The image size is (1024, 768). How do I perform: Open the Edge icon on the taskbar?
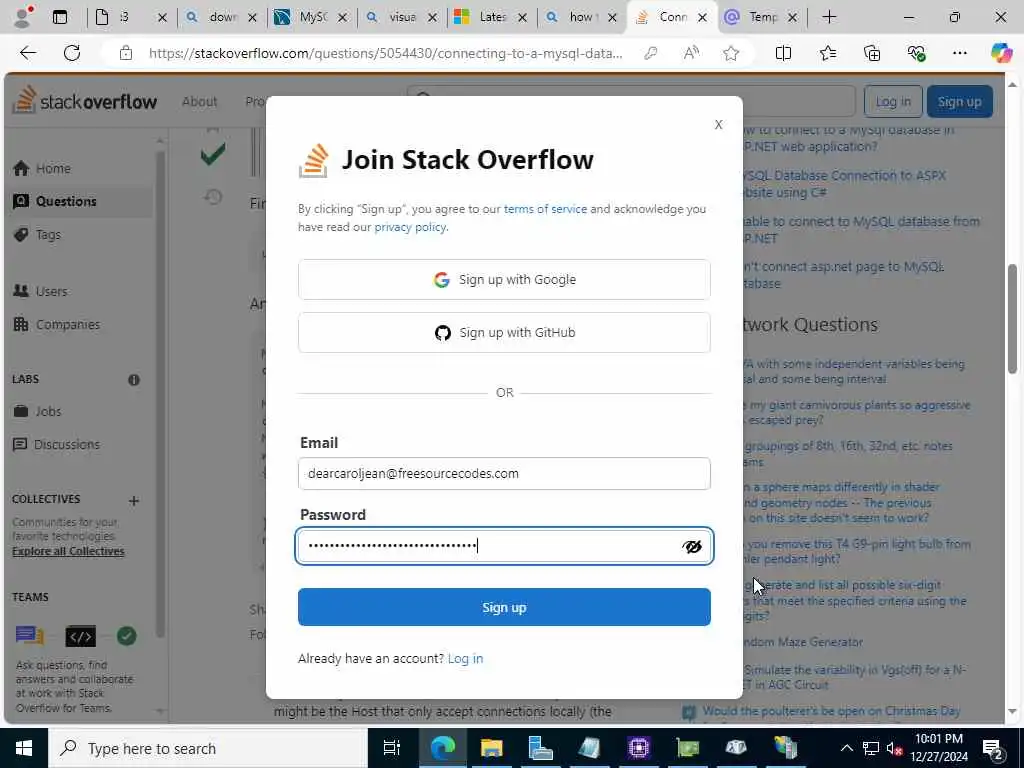442,748
